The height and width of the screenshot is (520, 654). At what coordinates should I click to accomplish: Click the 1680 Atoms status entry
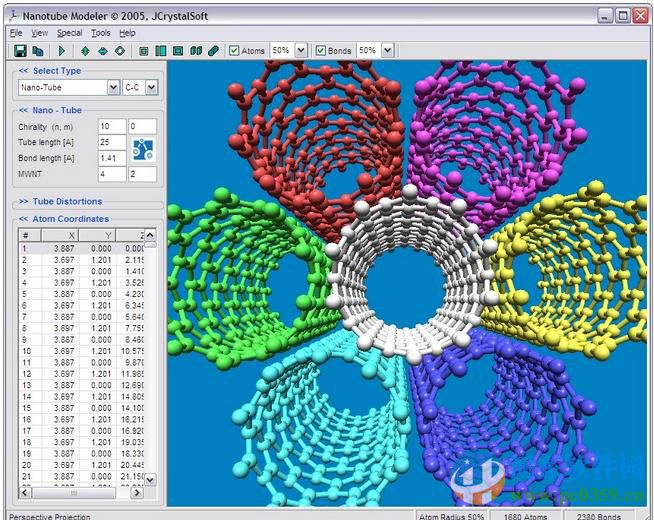coord(525,516)
